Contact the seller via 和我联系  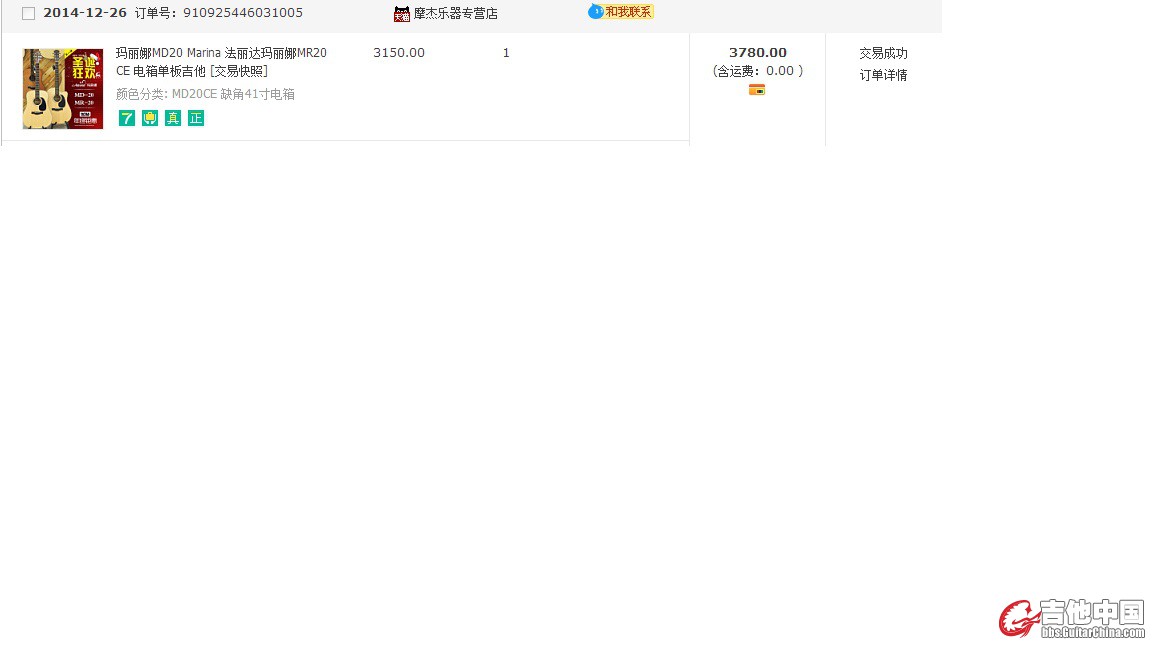[x=621, y=12]
